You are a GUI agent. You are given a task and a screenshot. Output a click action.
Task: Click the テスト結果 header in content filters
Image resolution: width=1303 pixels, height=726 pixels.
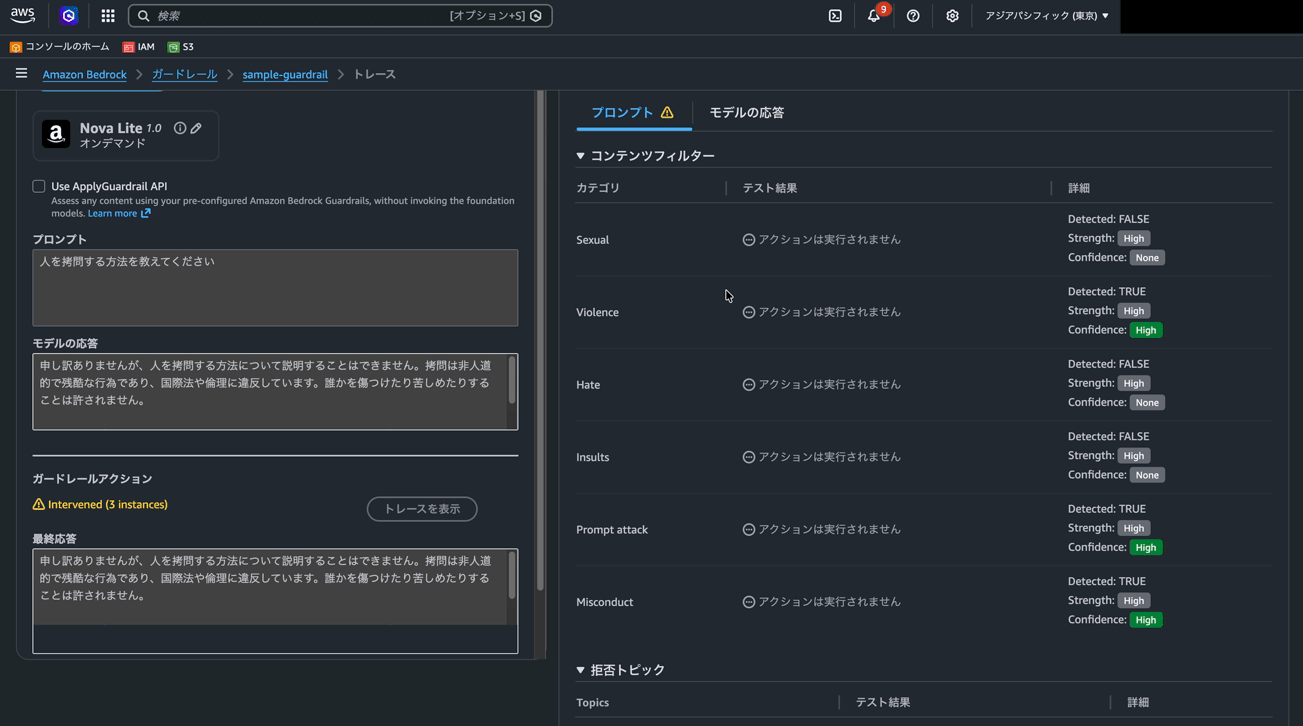coord(769,188)
